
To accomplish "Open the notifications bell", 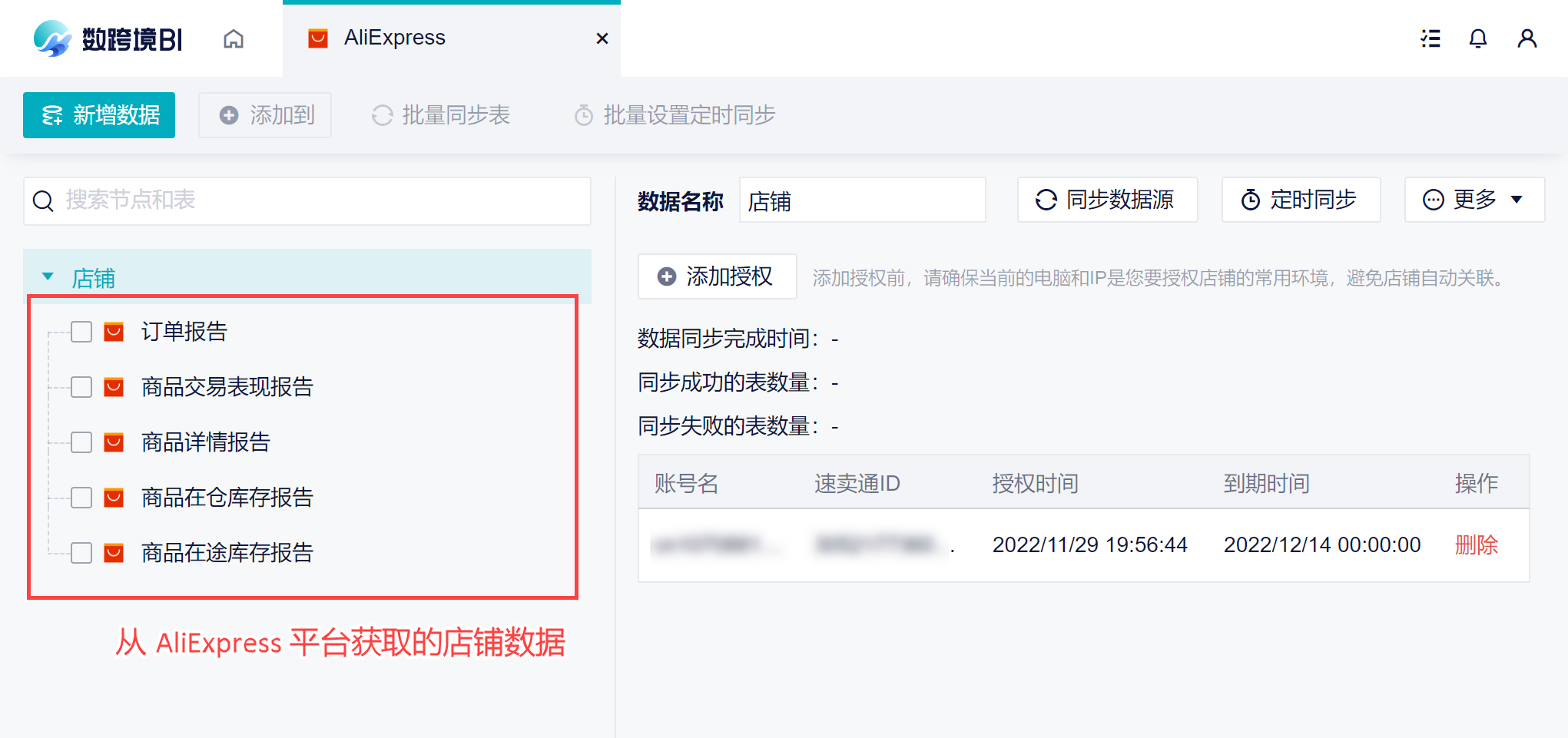I will [x=1478, y=38].
